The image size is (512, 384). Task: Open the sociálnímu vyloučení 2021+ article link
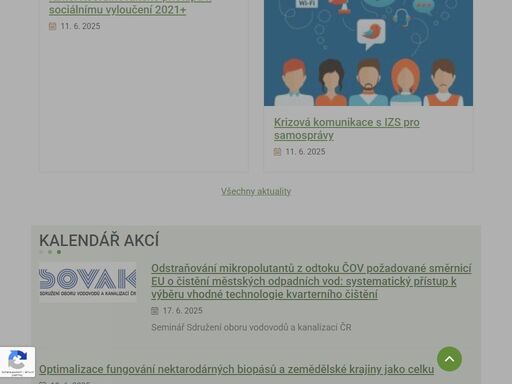click(x=117, y=9)
